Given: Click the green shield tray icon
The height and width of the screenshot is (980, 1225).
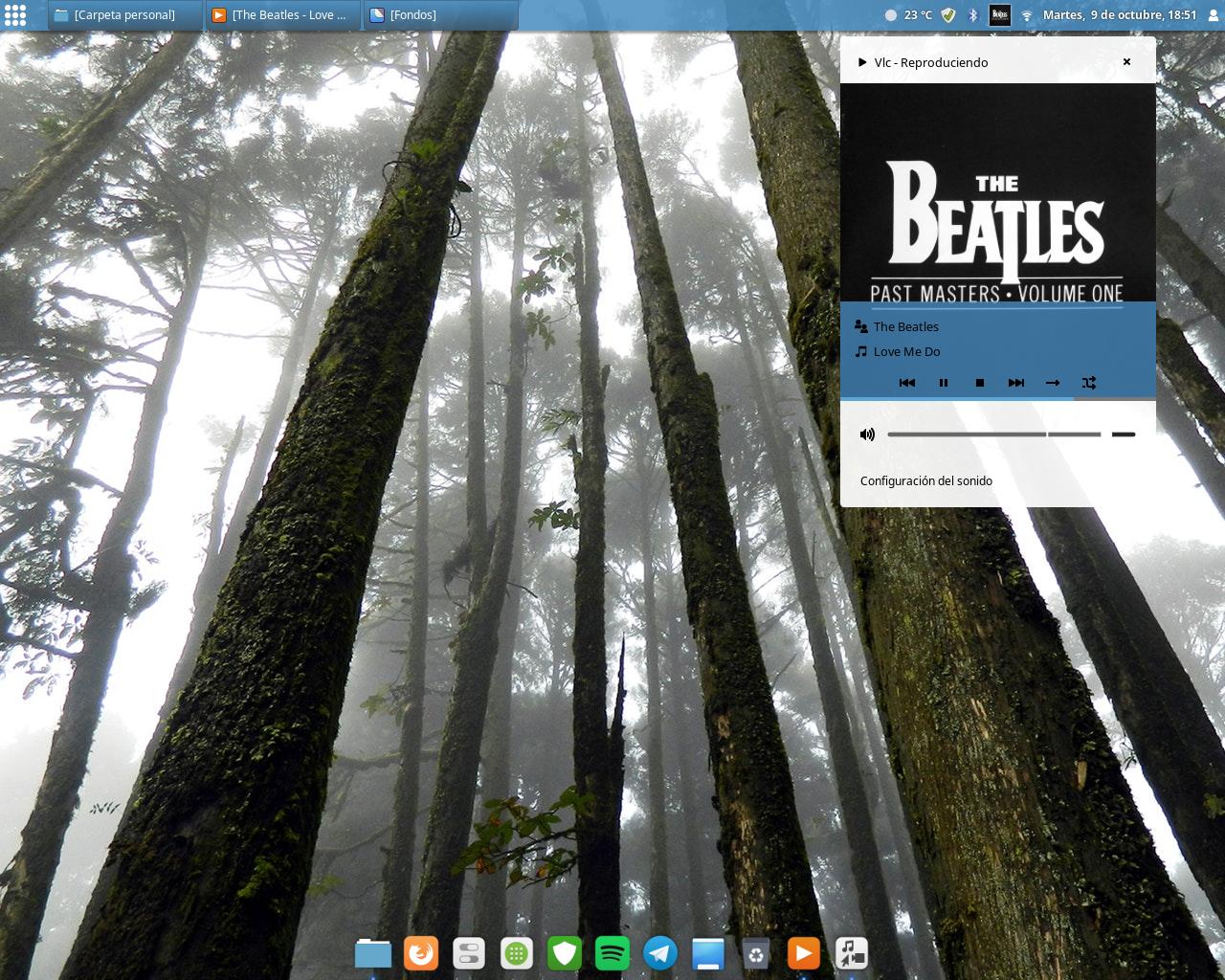Looking at the screenshot, I should (948, 14).
